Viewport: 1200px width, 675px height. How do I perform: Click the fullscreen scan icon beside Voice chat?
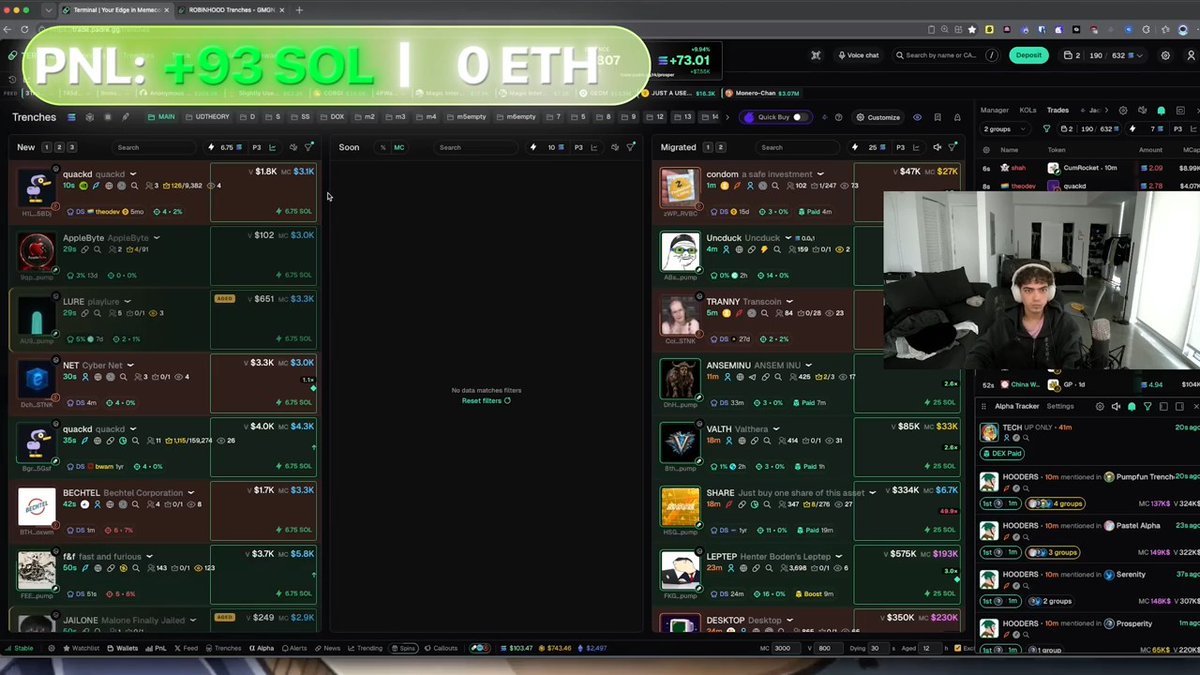point(816,56)
